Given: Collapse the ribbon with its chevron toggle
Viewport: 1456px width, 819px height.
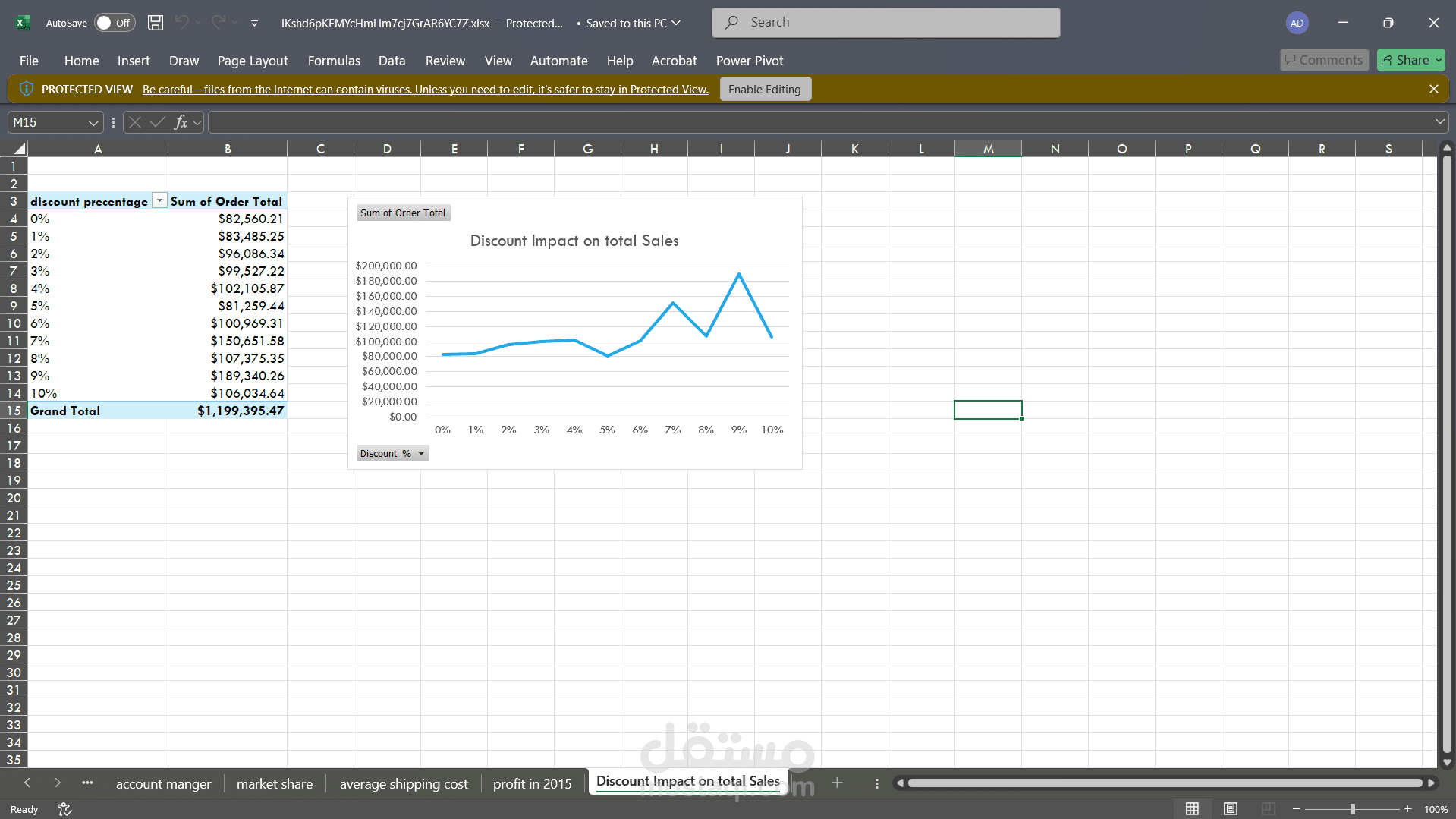Looking at the screenshot, I should [253, 23].
